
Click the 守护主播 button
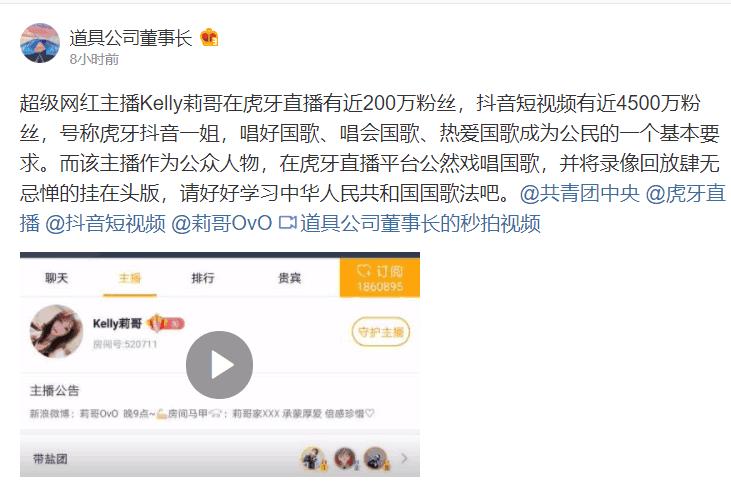point(380,332)
